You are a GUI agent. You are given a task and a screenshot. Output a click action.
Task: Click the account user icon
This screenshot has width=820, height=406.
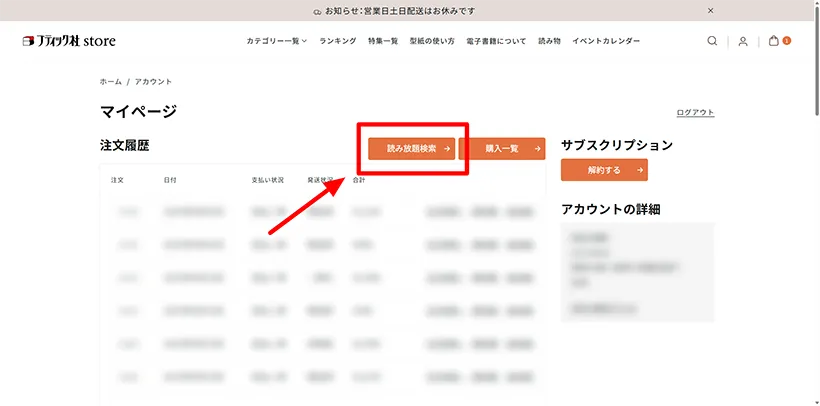click(743, 41)
